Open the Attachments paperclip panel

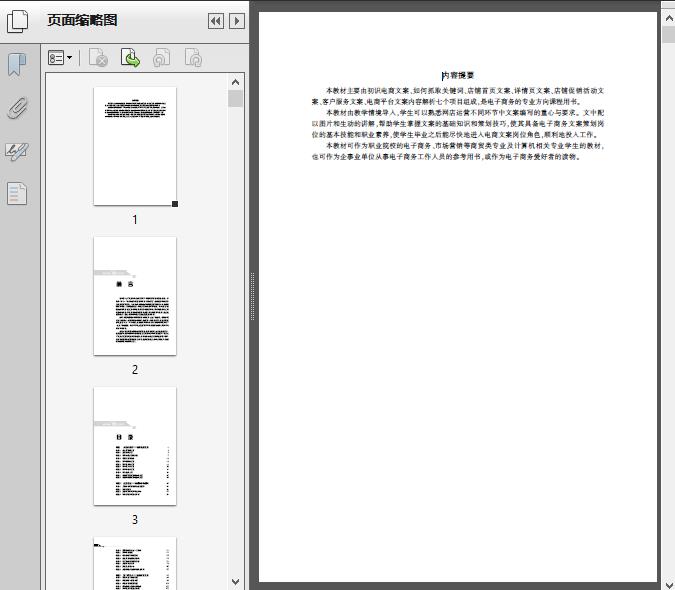coord(17,108)
